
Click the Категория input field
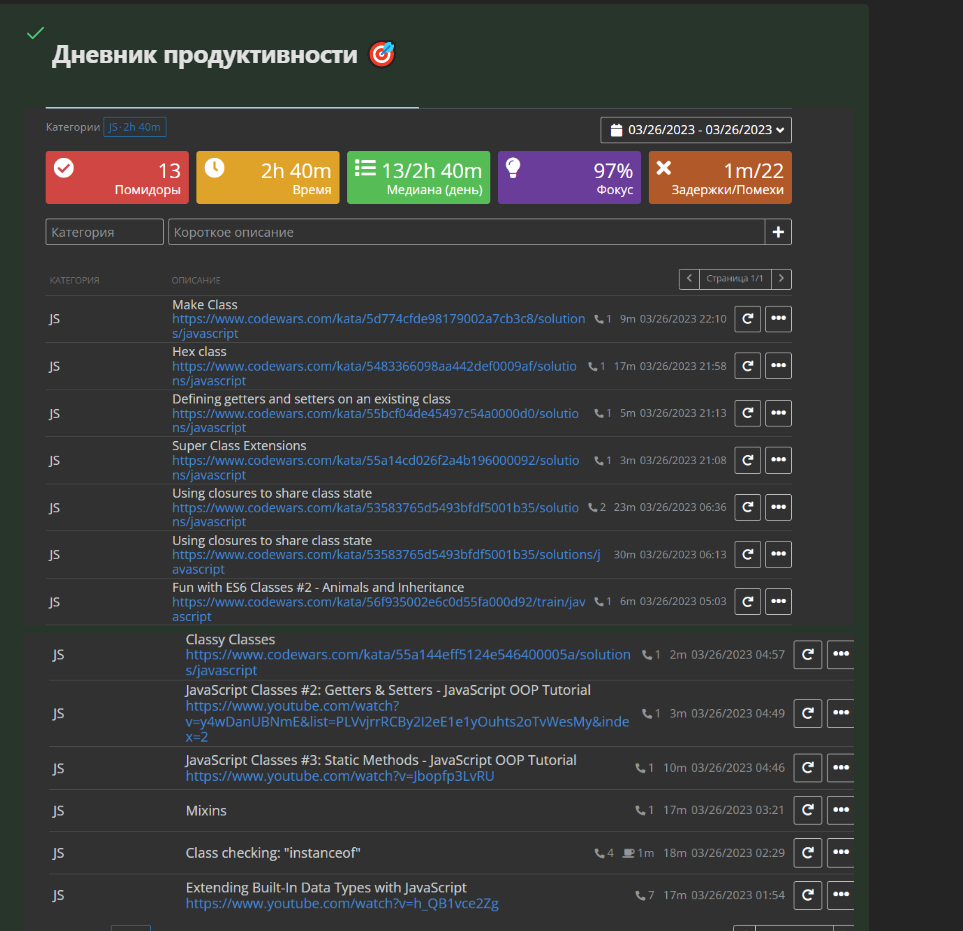(105, 232)
